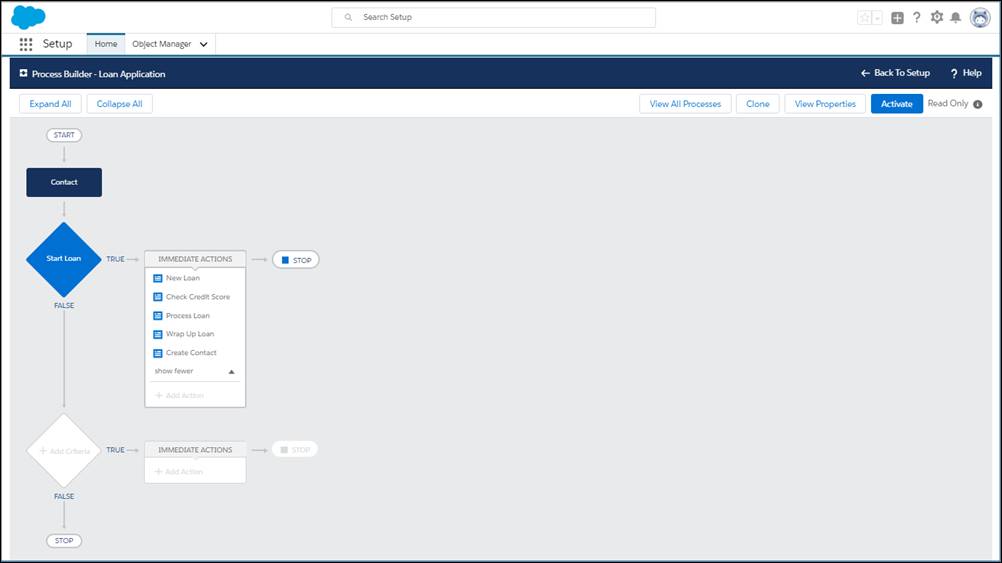Click the Salesforce cloud logo
This screenshot has width=1002, height=563.
[28, 17]
